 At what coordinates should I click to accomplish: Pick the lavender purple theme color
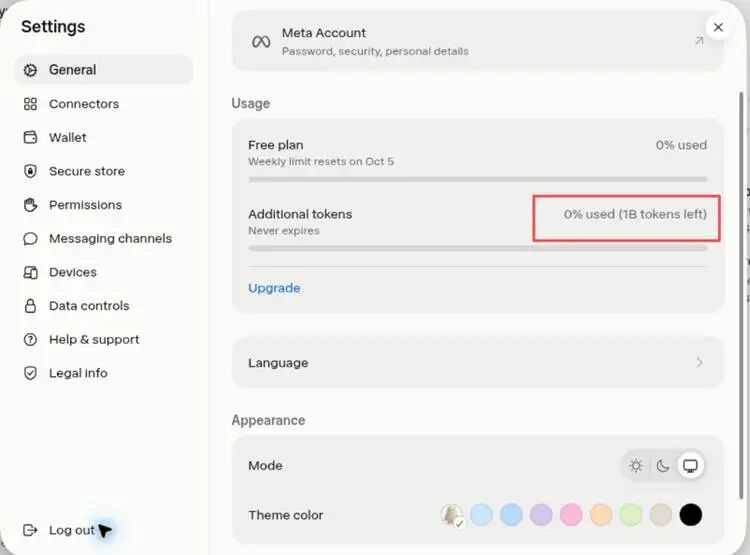pyautogui.click(x=541, y=515)
